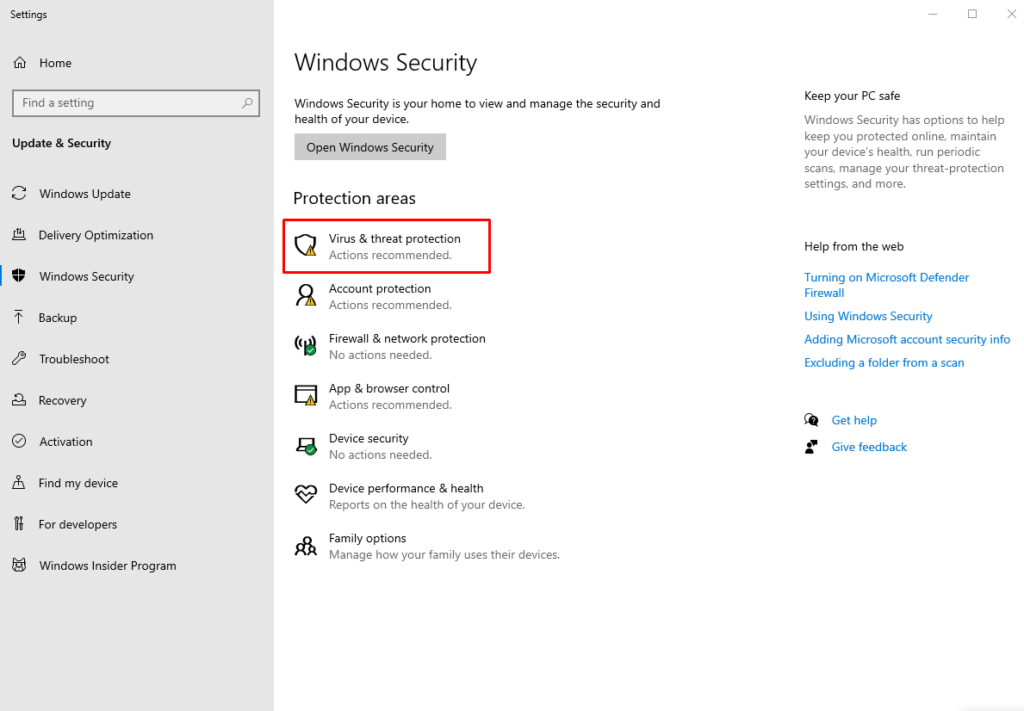Click the search magnifier icon in the settings box
Screen dimensions: 1024x711
pyautogui.click(x=247, y=103)
